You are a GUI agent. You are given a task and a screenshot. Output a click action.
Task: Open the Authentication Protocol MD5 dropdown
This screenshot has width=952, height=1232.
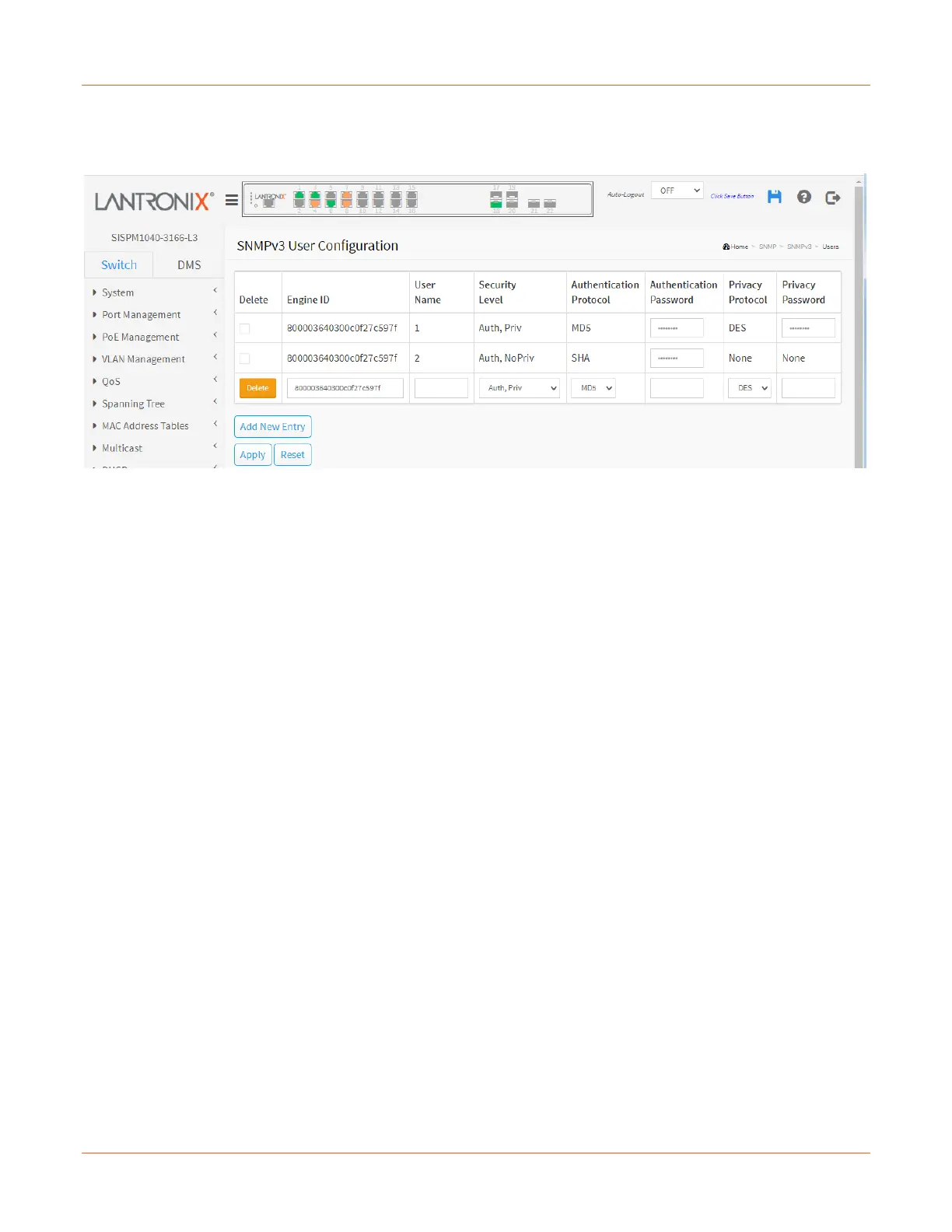pos(593,388)
